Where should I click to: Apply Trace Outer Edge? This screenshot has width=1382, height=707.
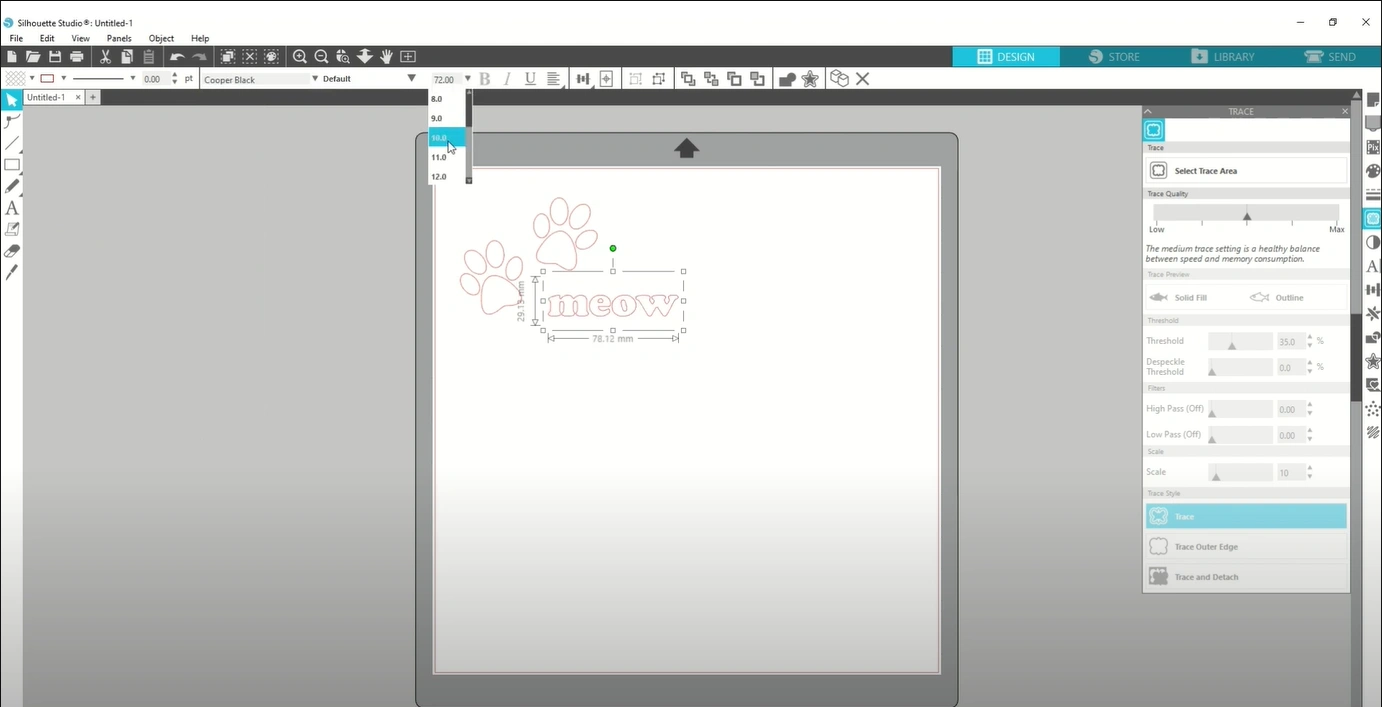click(x=1245, y=546)
